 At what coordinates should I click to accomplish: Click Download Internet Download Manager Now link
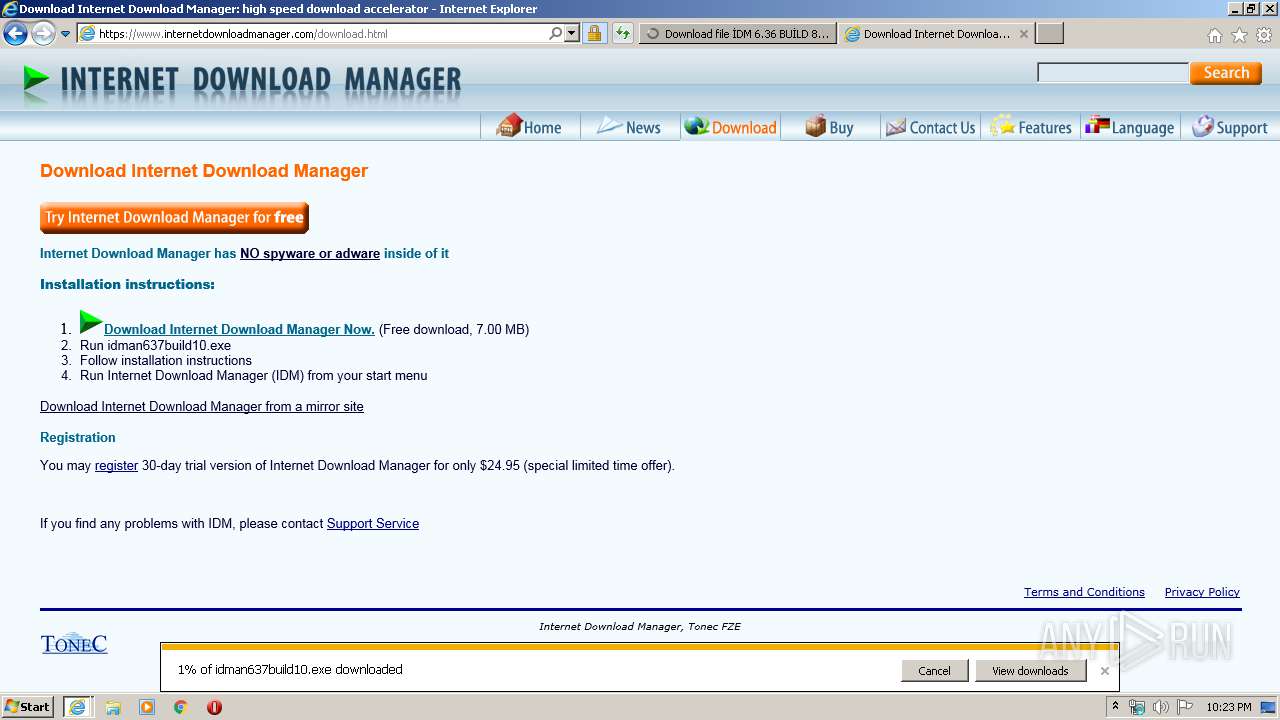pos(239,329)
